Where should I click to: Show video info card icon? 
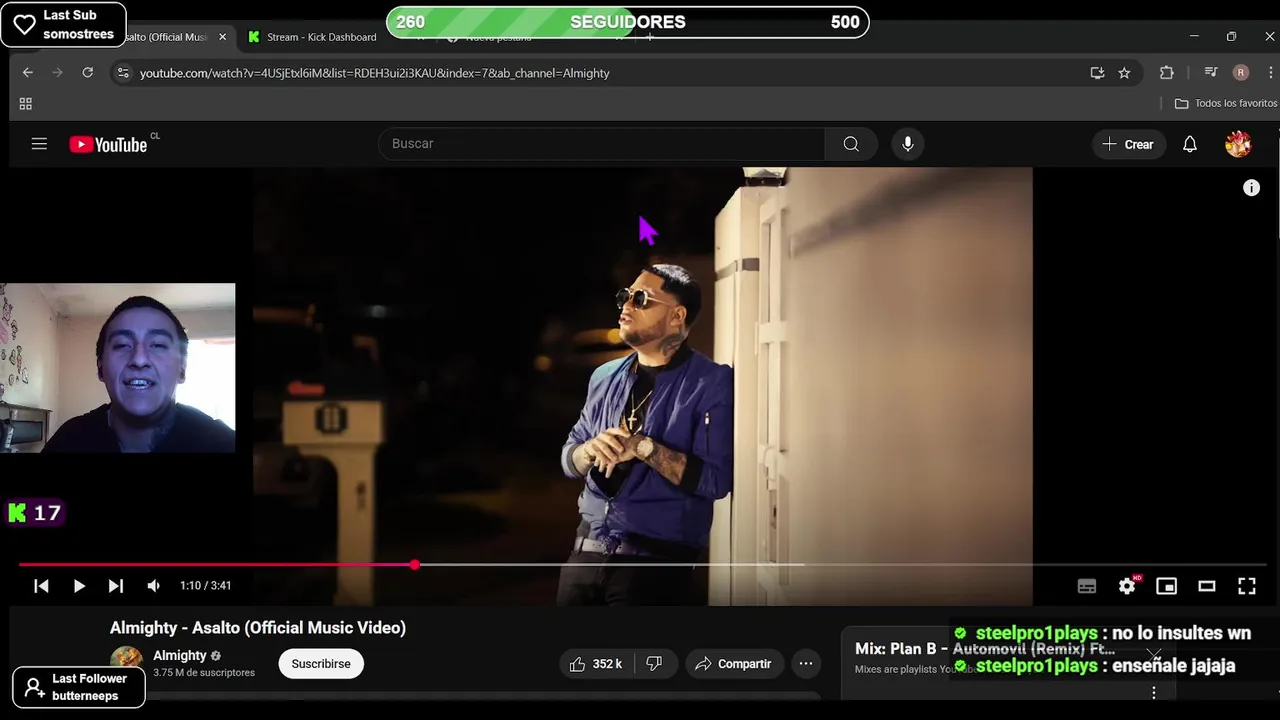pyautogui.click(x=1251, y=188)
